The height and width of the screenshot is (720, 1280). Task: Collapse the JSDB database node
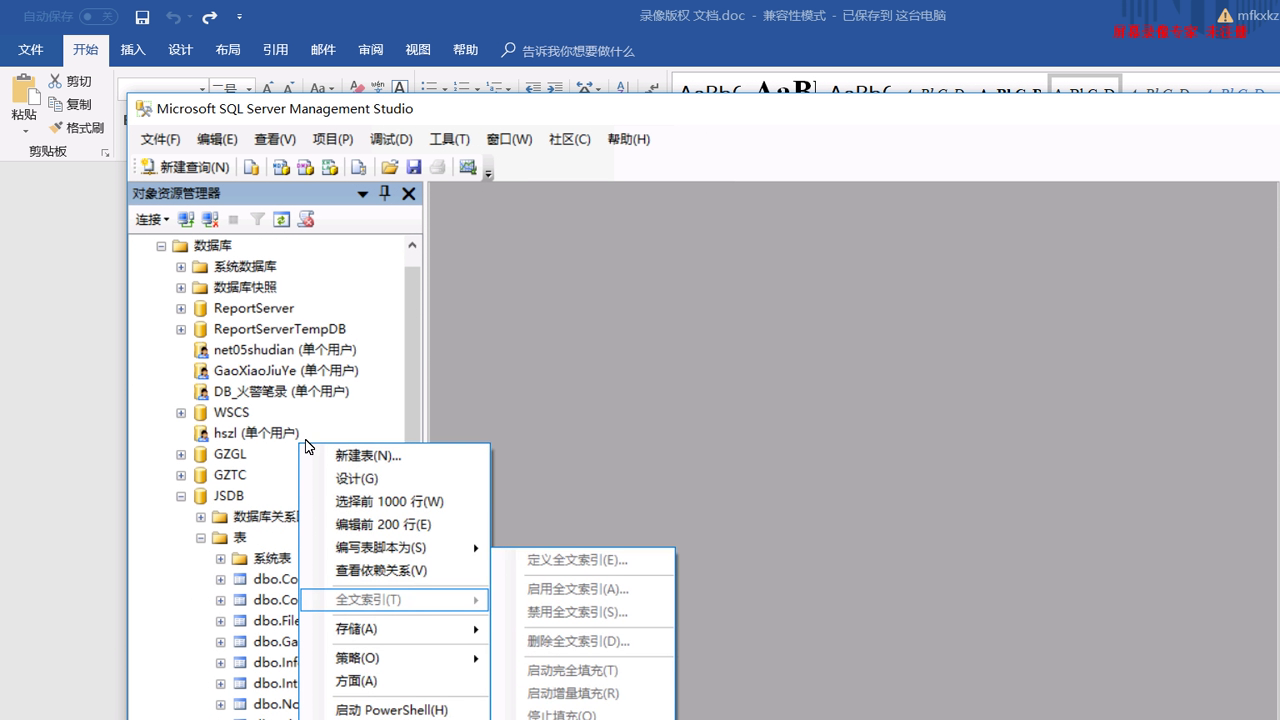point(181,496)
